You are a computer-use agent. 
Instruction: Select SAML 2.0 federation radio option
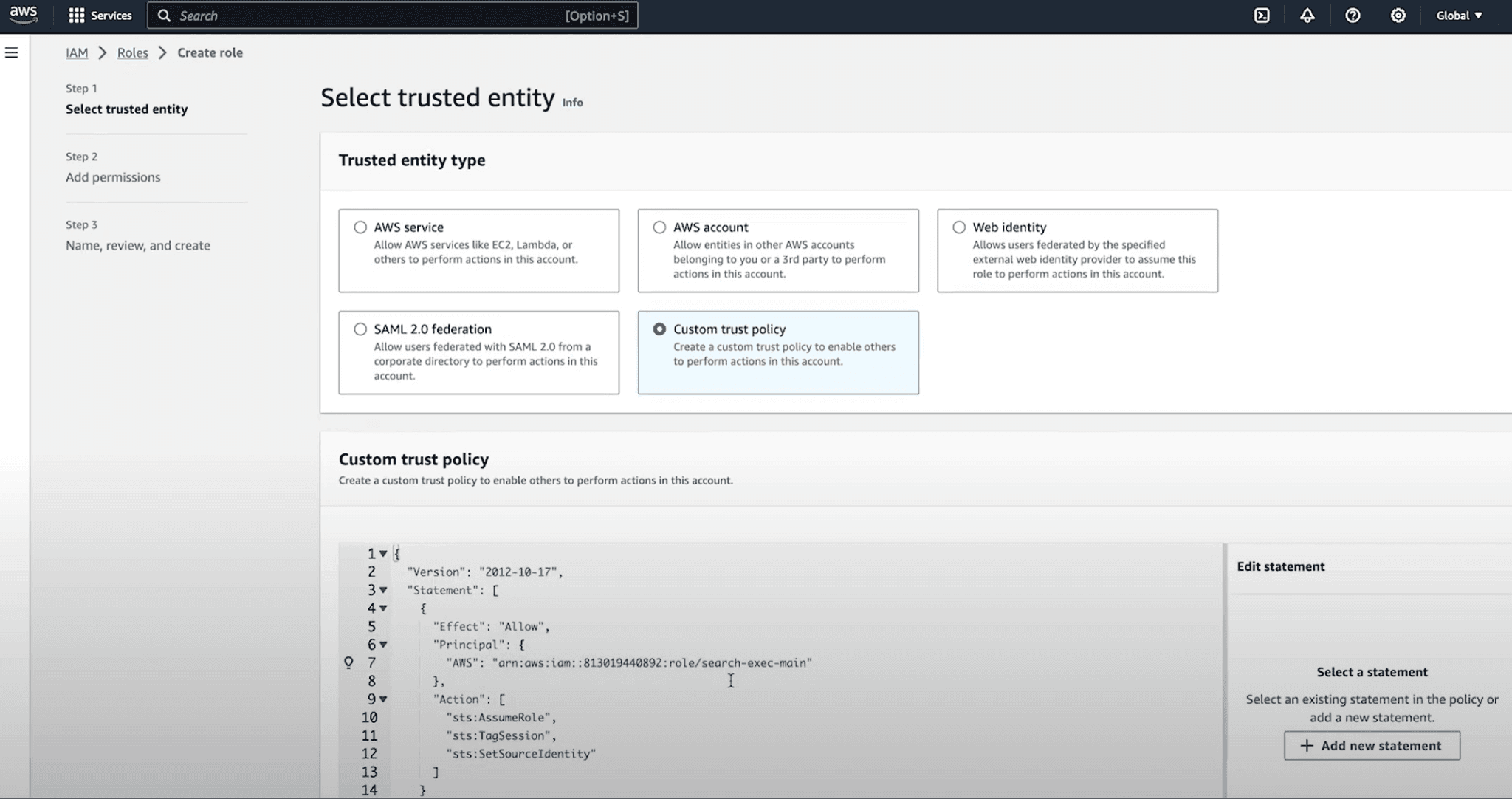pos(360,329)
